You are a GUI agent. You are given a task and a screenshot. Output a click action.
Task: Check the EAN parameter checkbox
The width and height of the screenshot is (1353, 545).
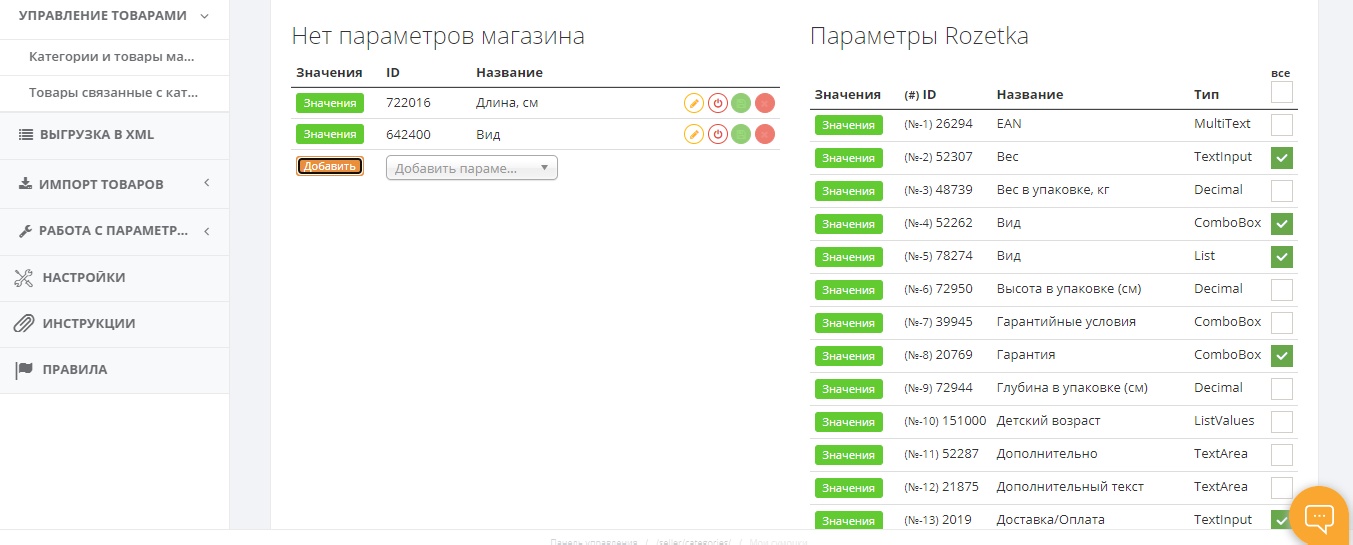1282,125
